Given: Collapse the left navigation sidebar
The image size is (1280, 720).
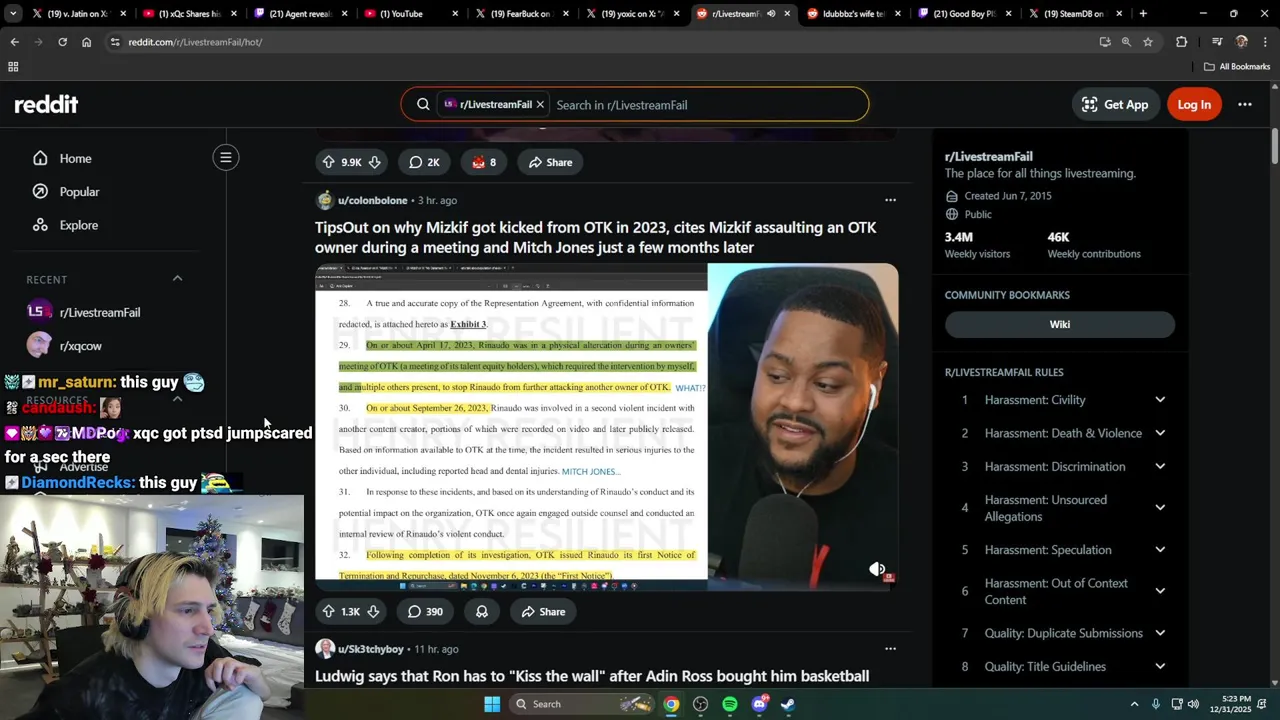Looking at the screenshot, I should point(226,157).
